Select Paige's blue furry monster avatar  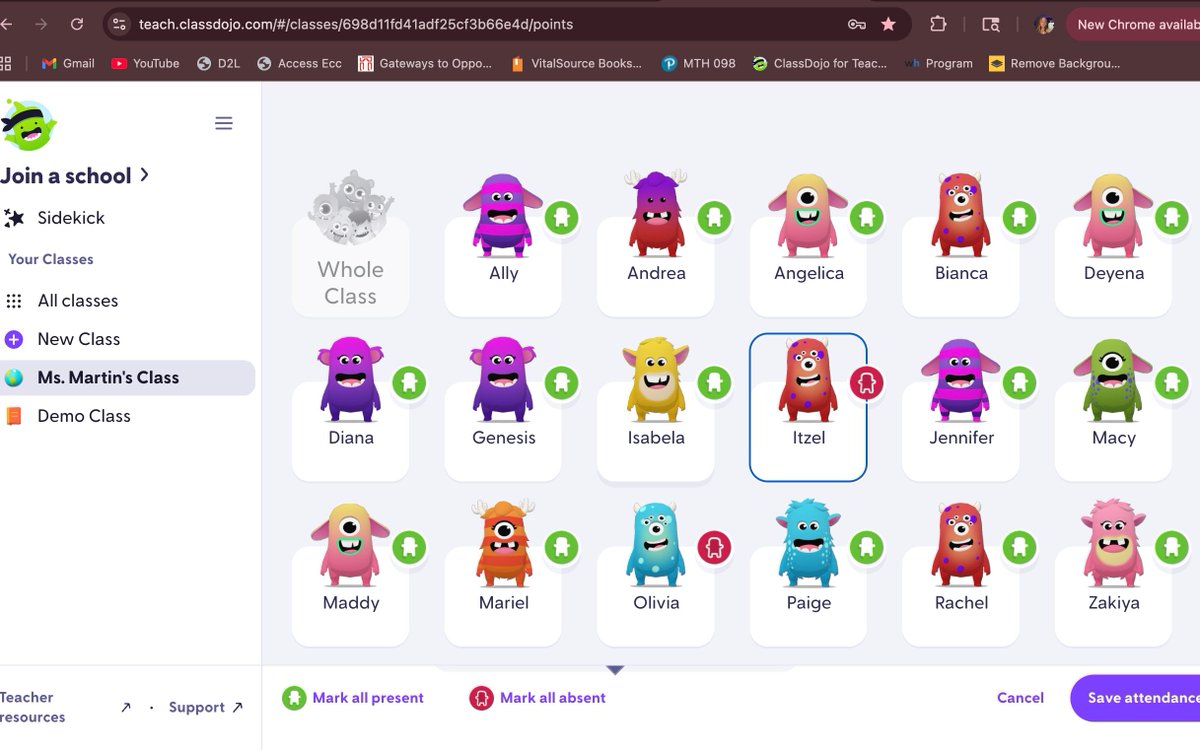[808, 544]
